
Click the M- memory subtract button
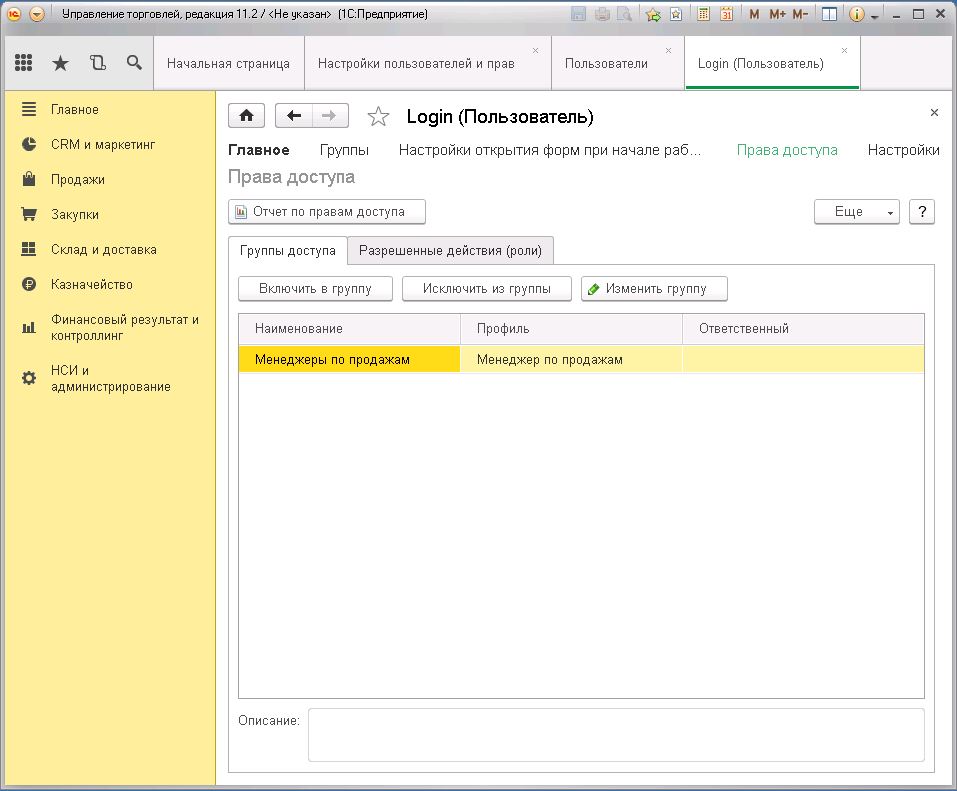[800, 13]
